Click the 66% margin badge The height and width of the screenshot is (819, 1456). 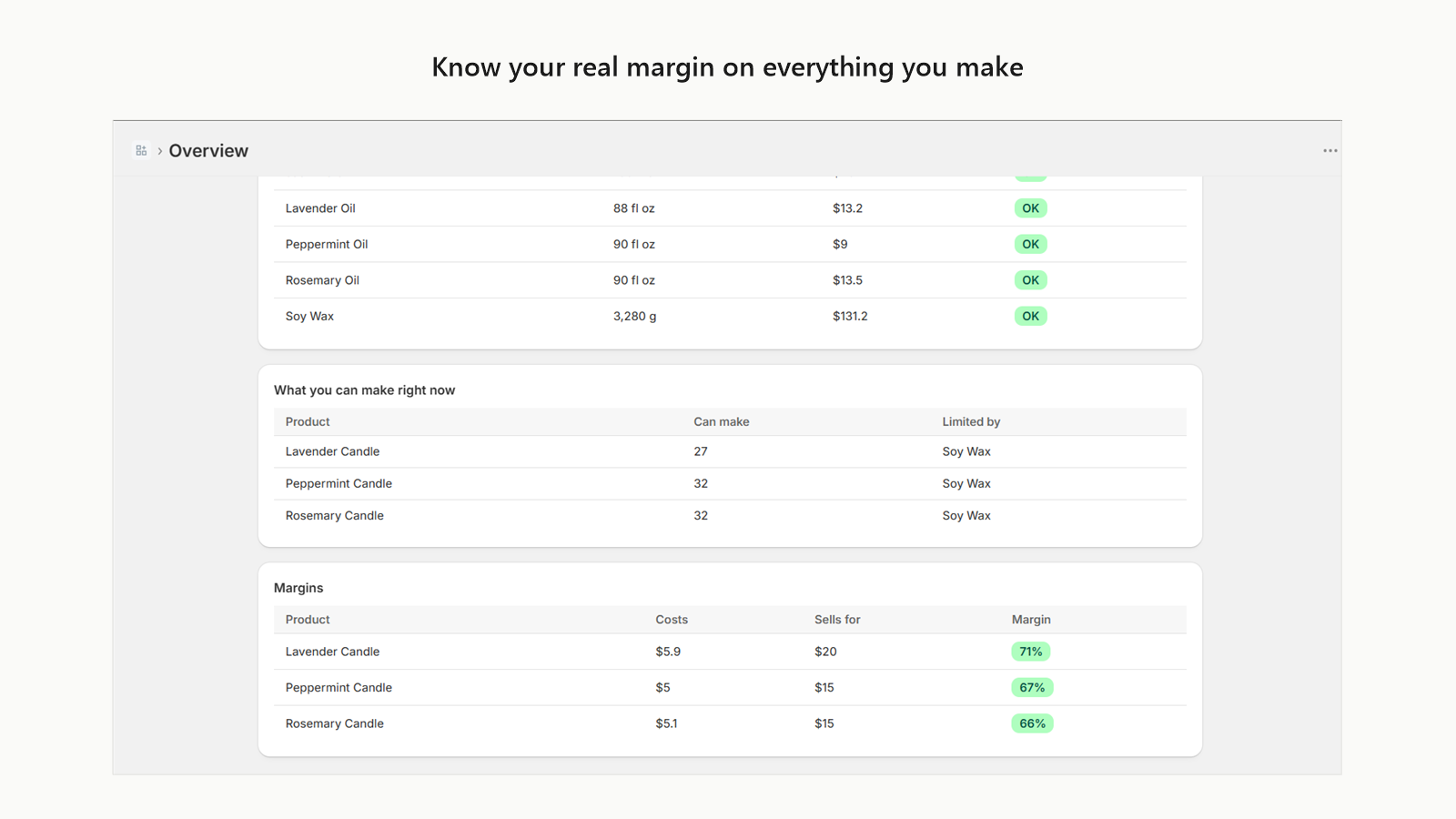[x=1032, y=723]
